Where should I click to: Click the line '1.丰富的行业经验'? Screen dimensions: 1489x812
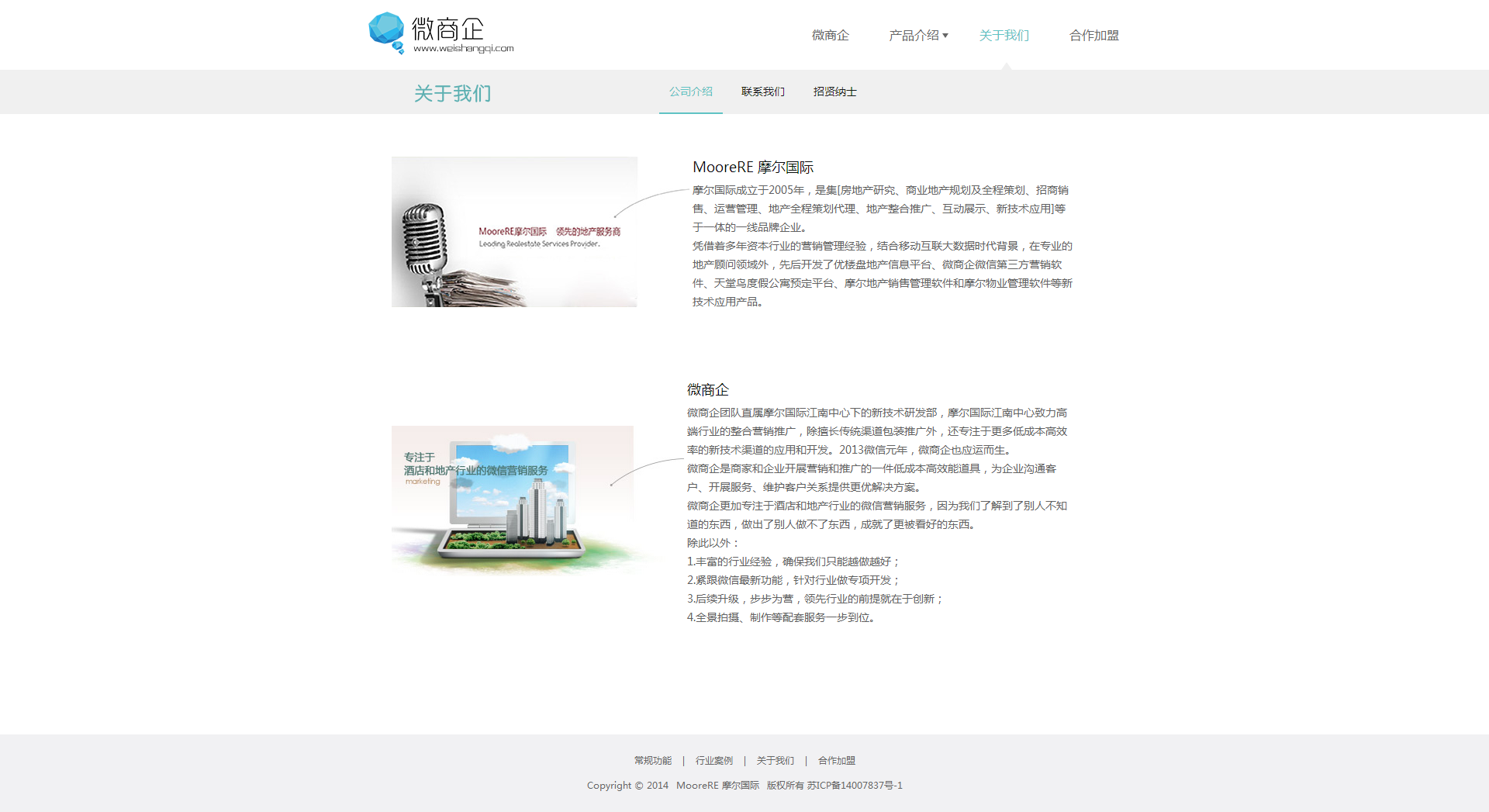pyautogui.click(x=793, y=561)
